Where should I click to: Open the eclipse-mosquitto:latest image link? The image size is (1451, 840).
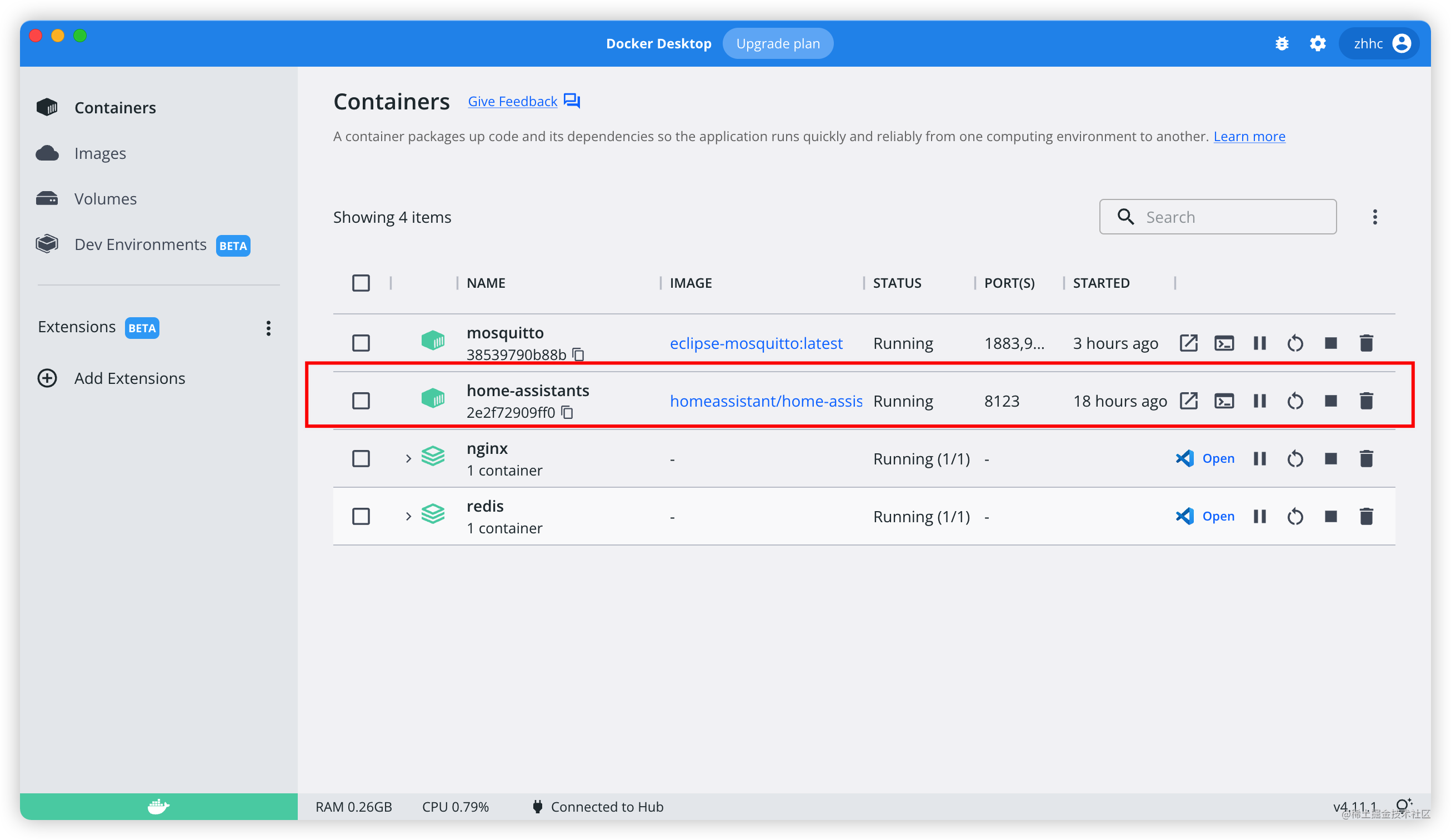pos(755,343)
